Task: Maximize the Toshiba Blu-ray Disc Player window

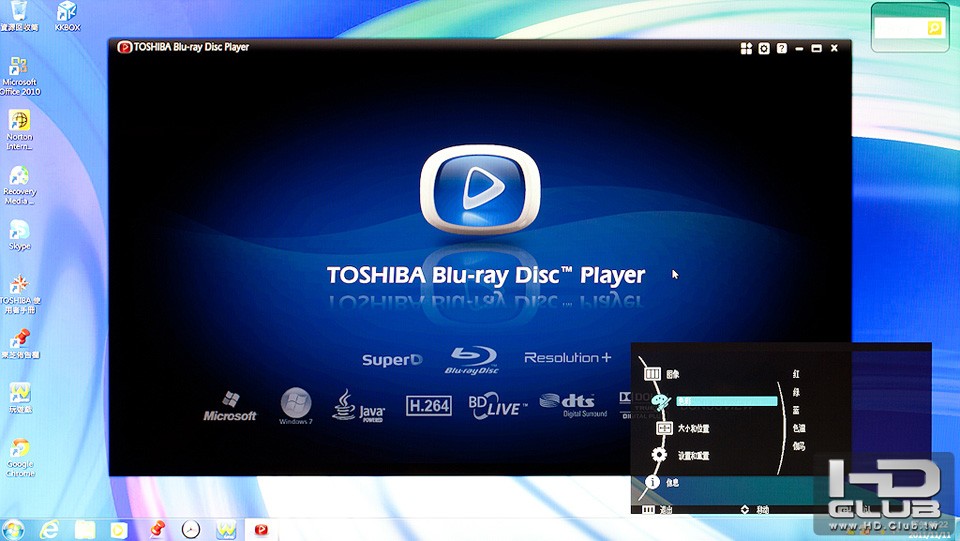Action: (x=816, y=48)
